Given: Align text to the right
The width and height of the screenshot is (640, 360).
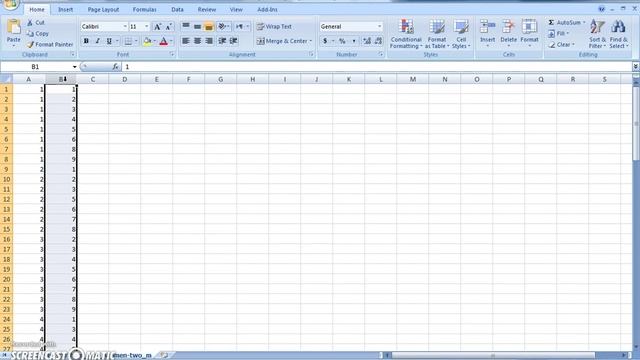Looking at the screenshot, I should [209, 41].
